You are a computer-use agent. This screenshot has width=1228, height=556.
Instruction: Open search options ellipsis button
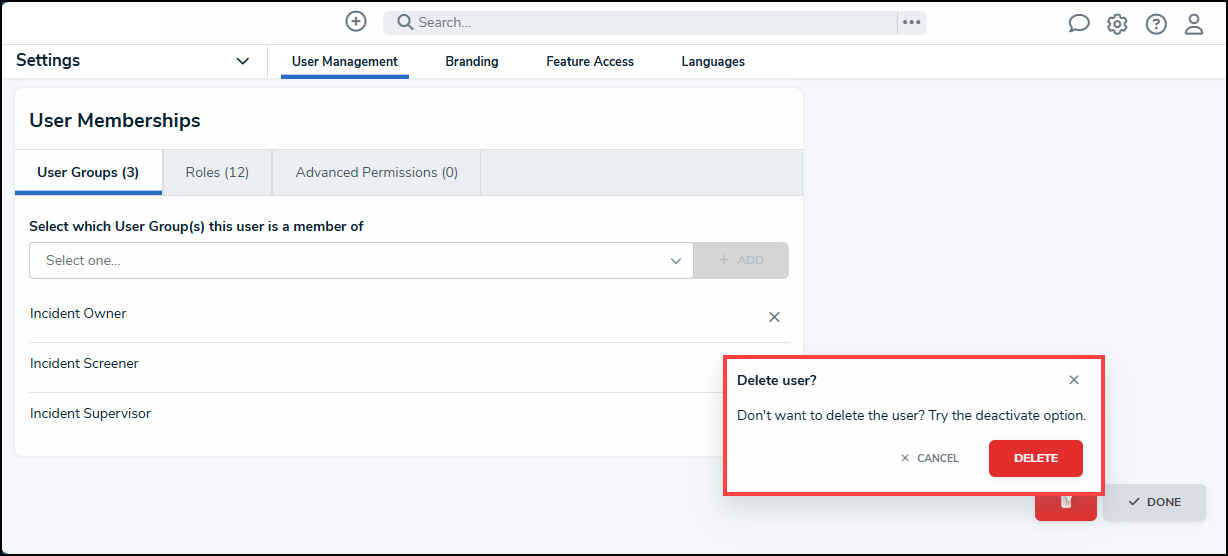click(912, 22)
